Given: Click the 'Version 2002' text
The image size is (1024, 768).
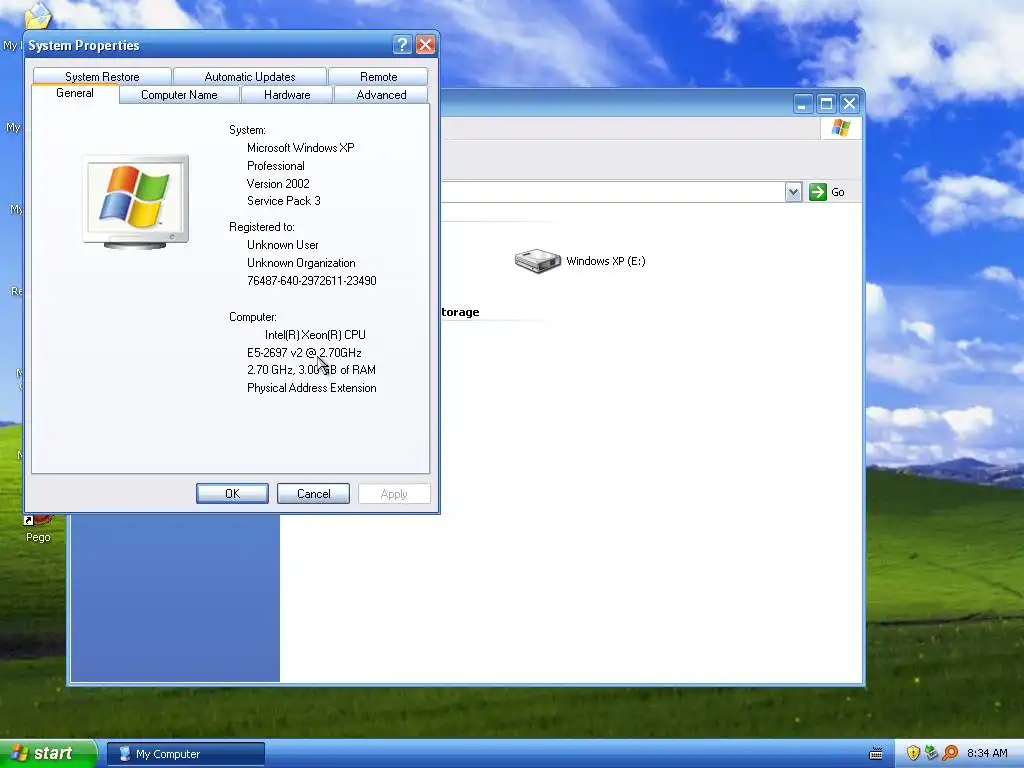Looking at the screenshot, I should pos(278,184).
